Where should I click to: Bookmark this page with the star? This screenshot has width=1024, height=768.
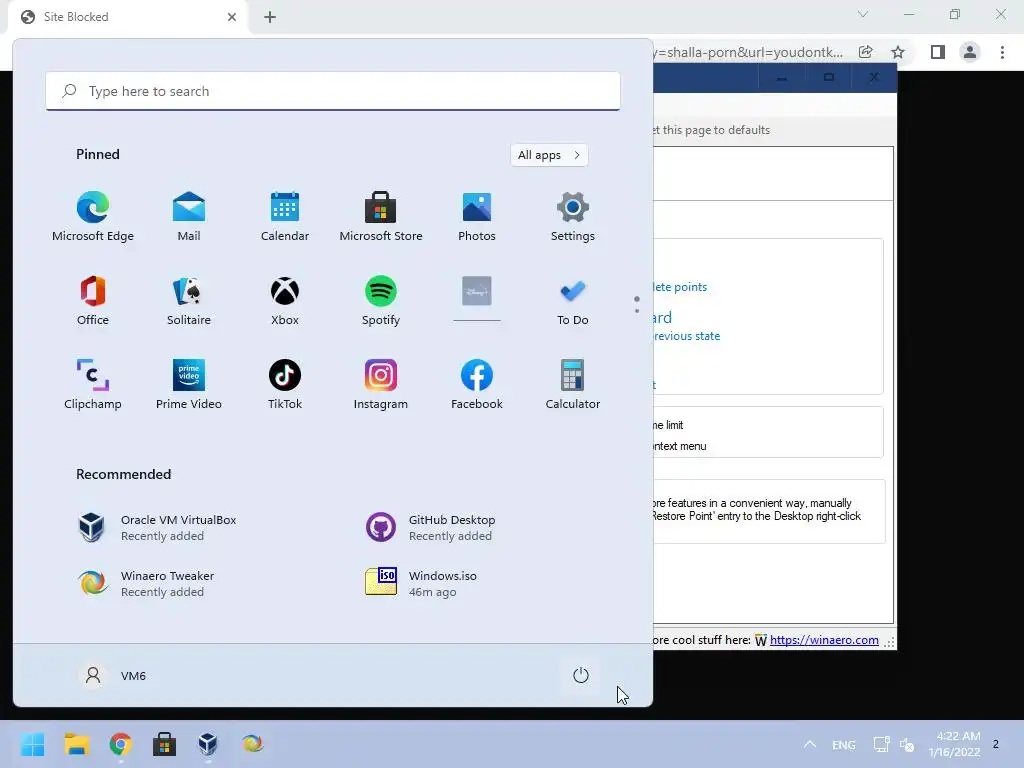tap(898, 52)
